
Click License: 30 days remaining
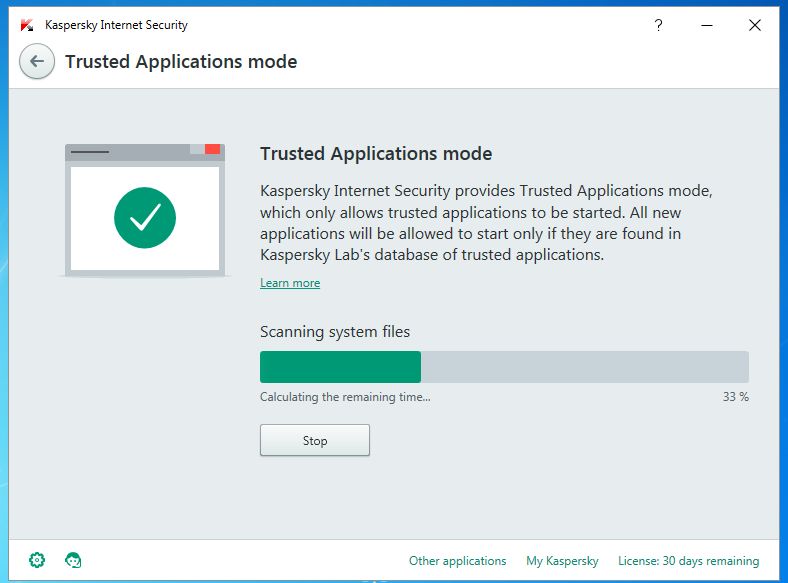pyautogui.click(x=688, y=561)
